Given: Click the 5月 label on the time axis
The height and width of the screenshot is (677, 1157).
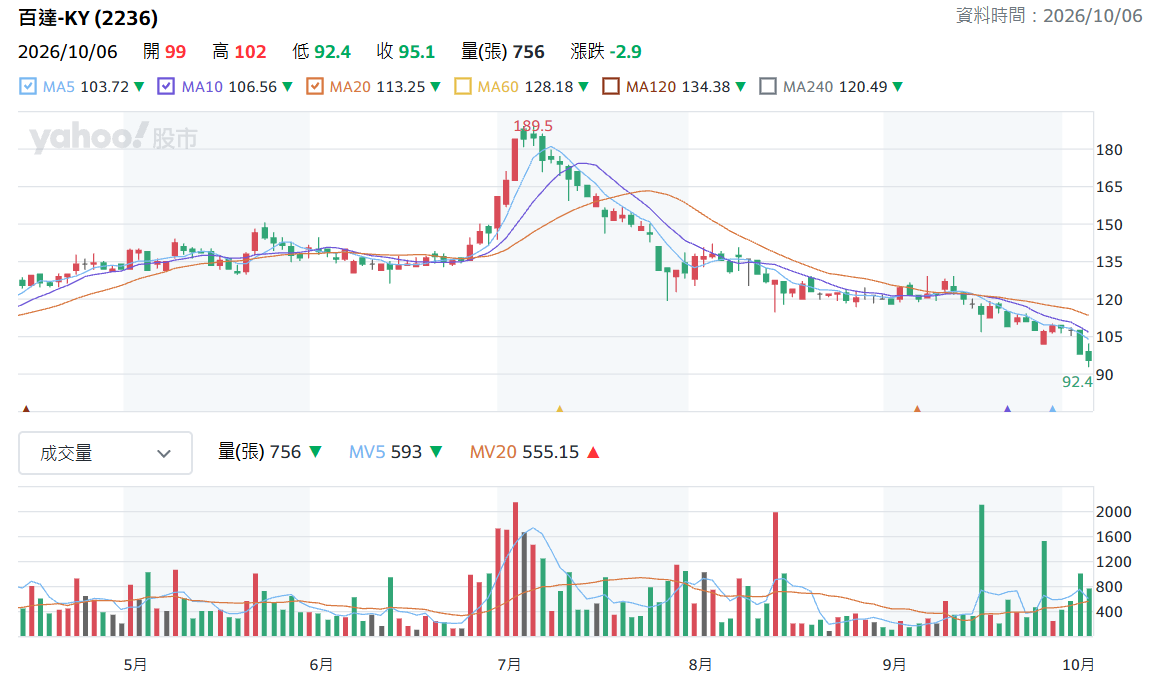Looking at the screenshot, I should tap(135, 664).
